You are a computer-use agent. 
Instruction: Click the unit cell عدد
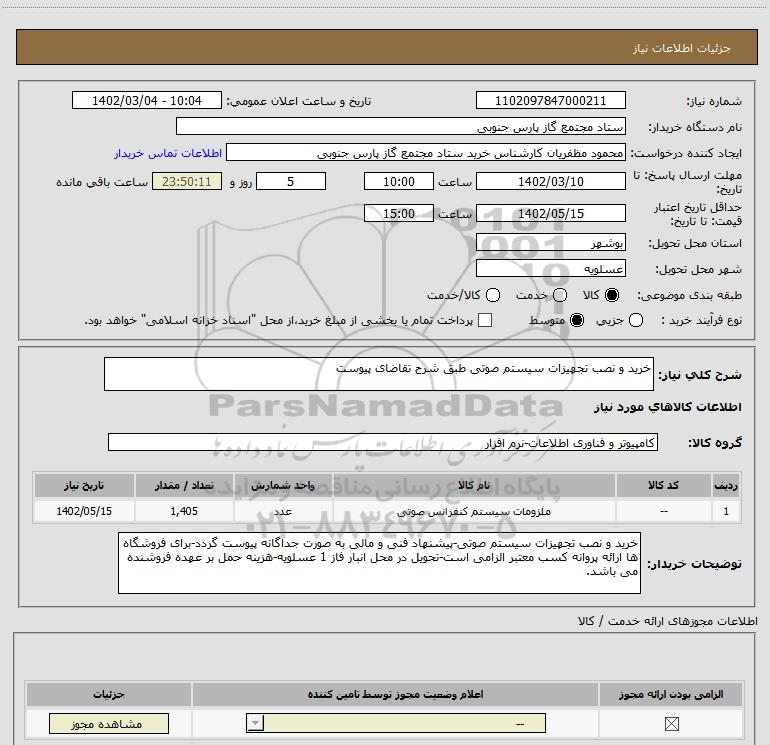pos(283,511)
